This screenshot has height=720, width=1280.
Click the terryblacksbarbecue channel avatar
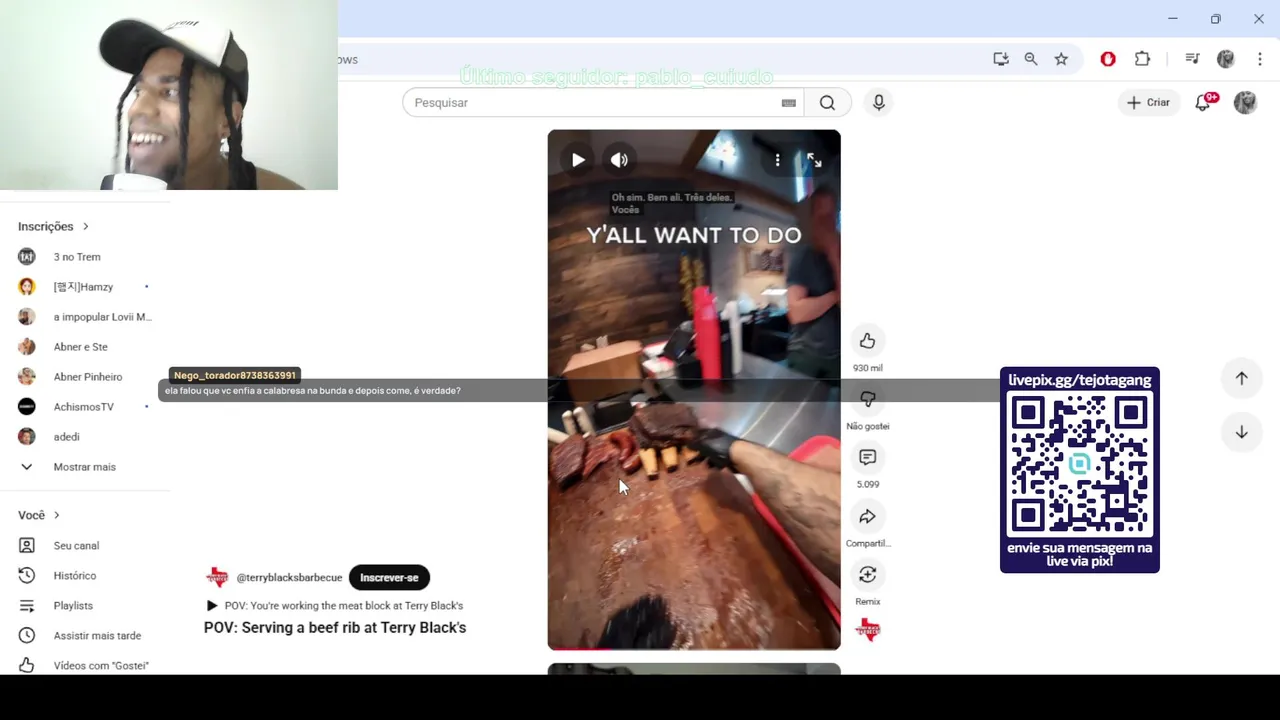[x=217, y=577]
